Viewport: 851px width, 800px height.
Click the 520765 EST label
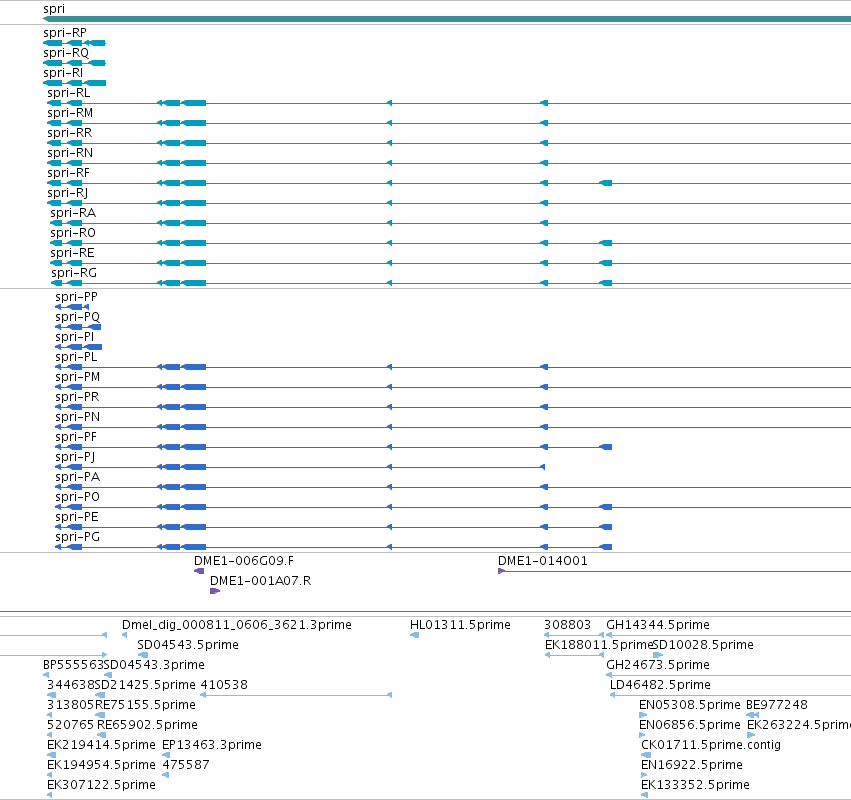[71, 726]
